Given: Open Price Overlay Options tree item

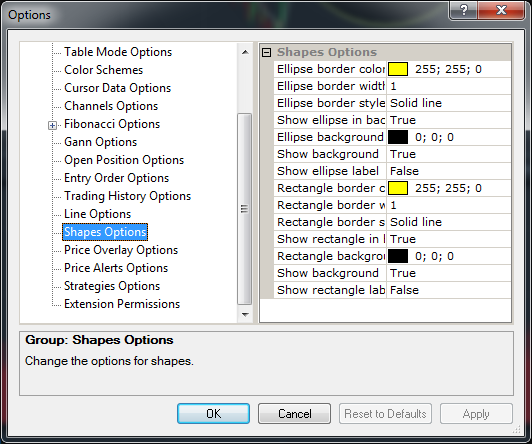Looking at the screenshot, I should 121,250.
